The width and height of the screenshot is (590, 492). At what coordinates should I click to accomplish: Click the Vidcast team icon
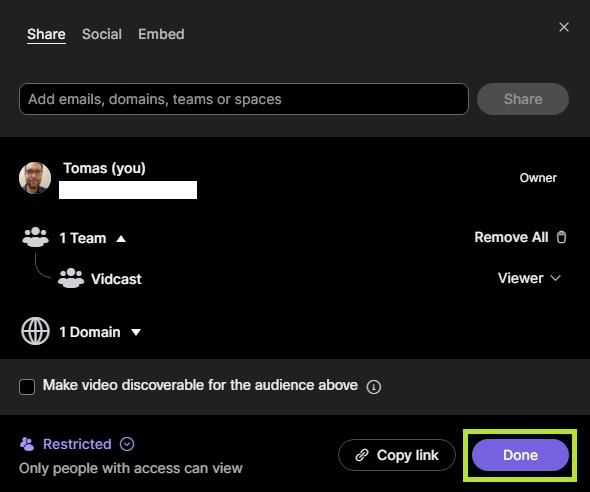coord(71,278)
